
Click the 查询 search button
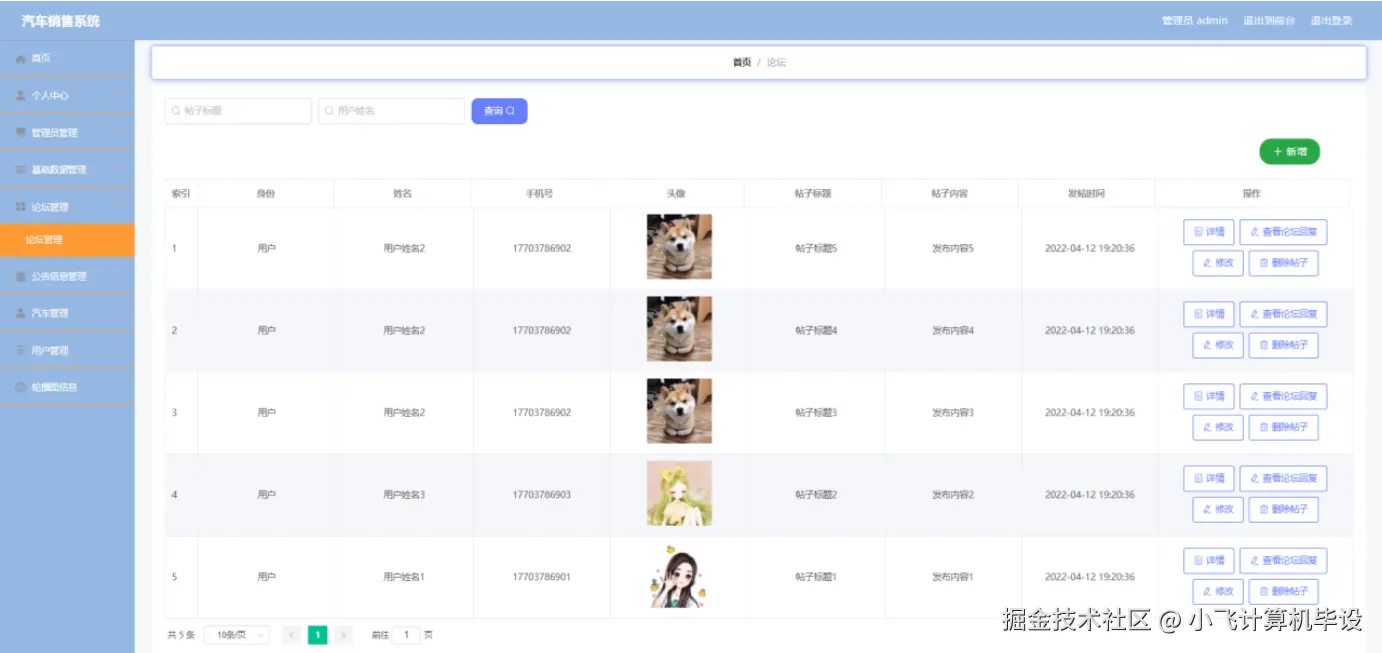coord(499,111)
